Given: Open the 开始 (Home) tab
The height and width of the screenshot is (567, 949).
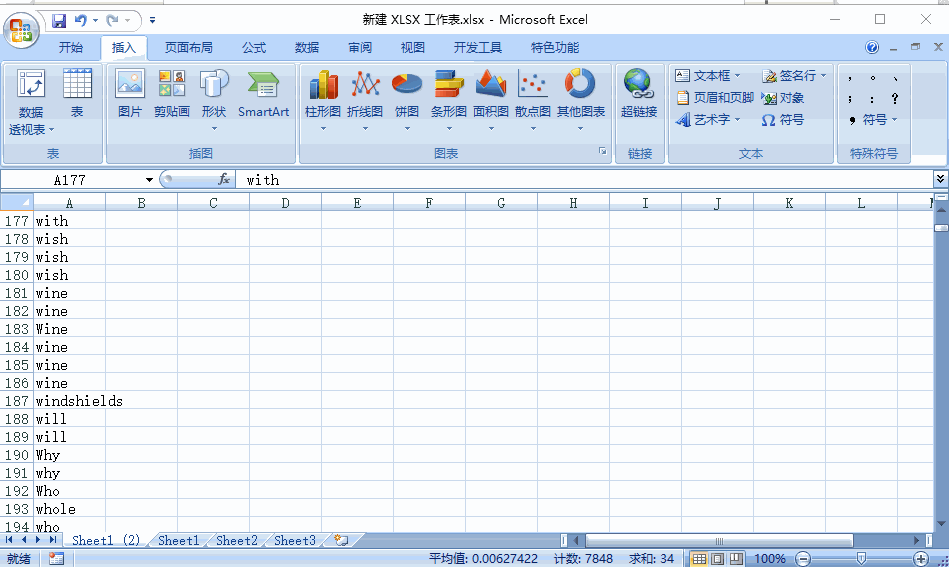Looking at the screenshot, I should click(71, 47).
